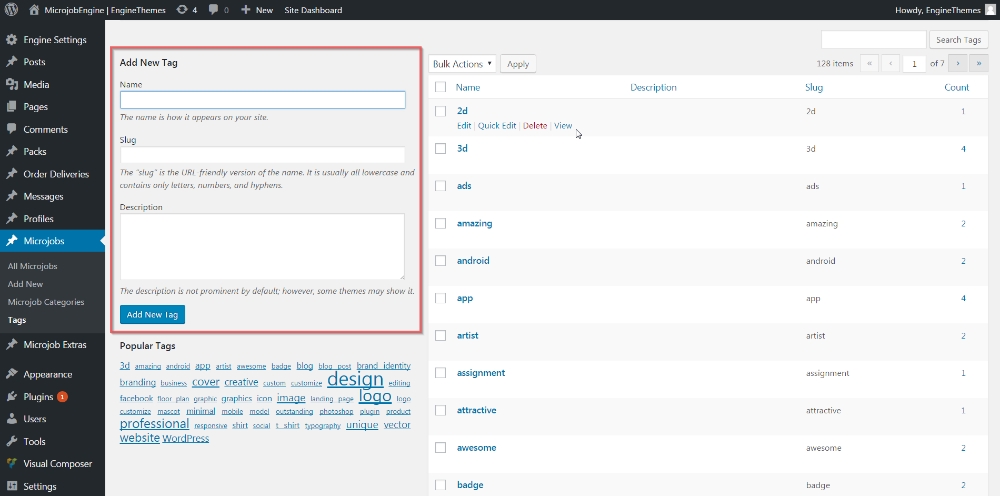Open the All Microjobs submenu item
The height and width of the screenshot is (496, 1000).
coord(32,266)
